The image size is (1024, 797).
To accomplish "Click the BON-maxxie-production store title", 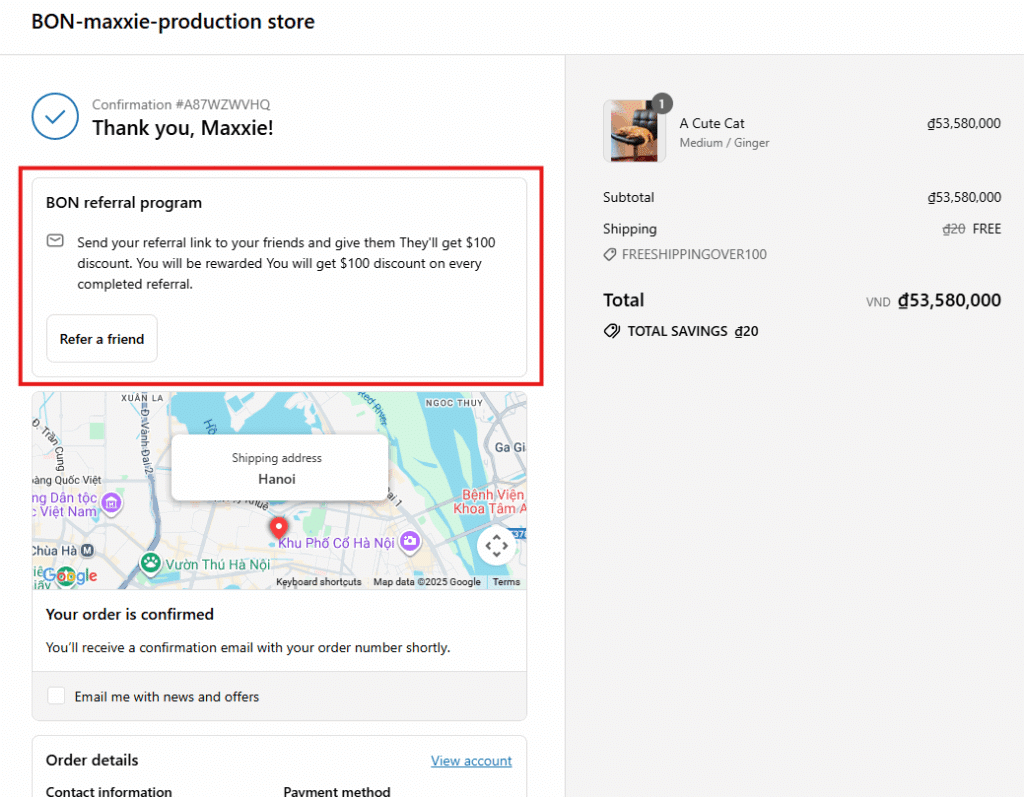I will click(173, 22).
